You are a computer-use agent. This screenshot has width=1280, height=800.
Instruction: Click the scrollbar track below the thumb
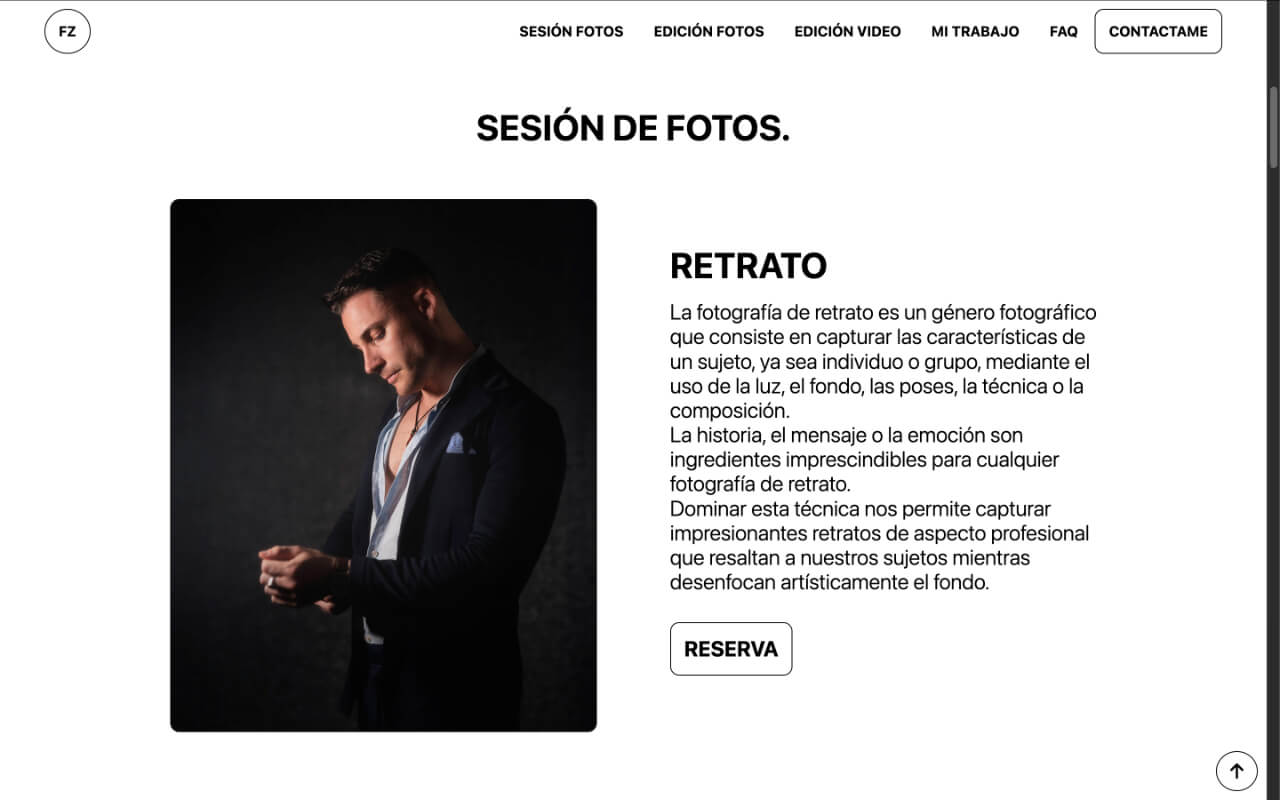tap(1273, 480)
